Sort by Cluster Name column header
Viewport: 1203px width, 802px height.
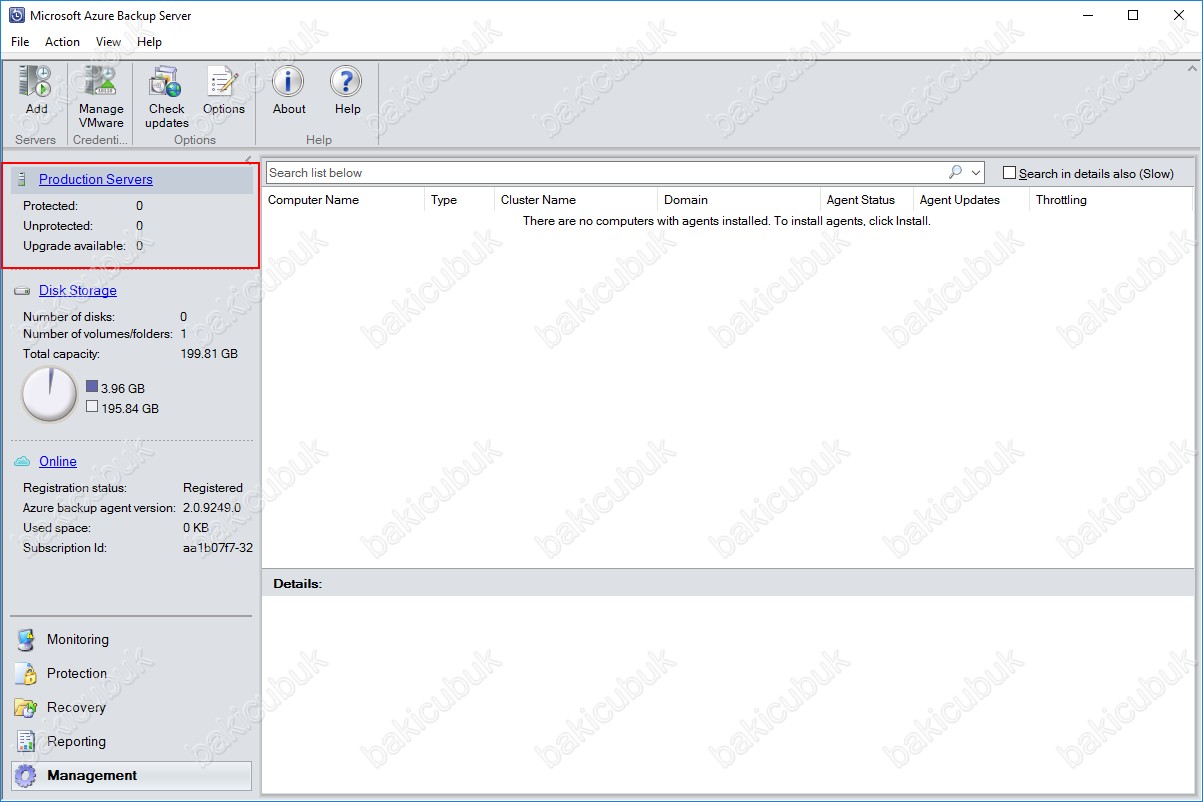(x=576, y=200)
